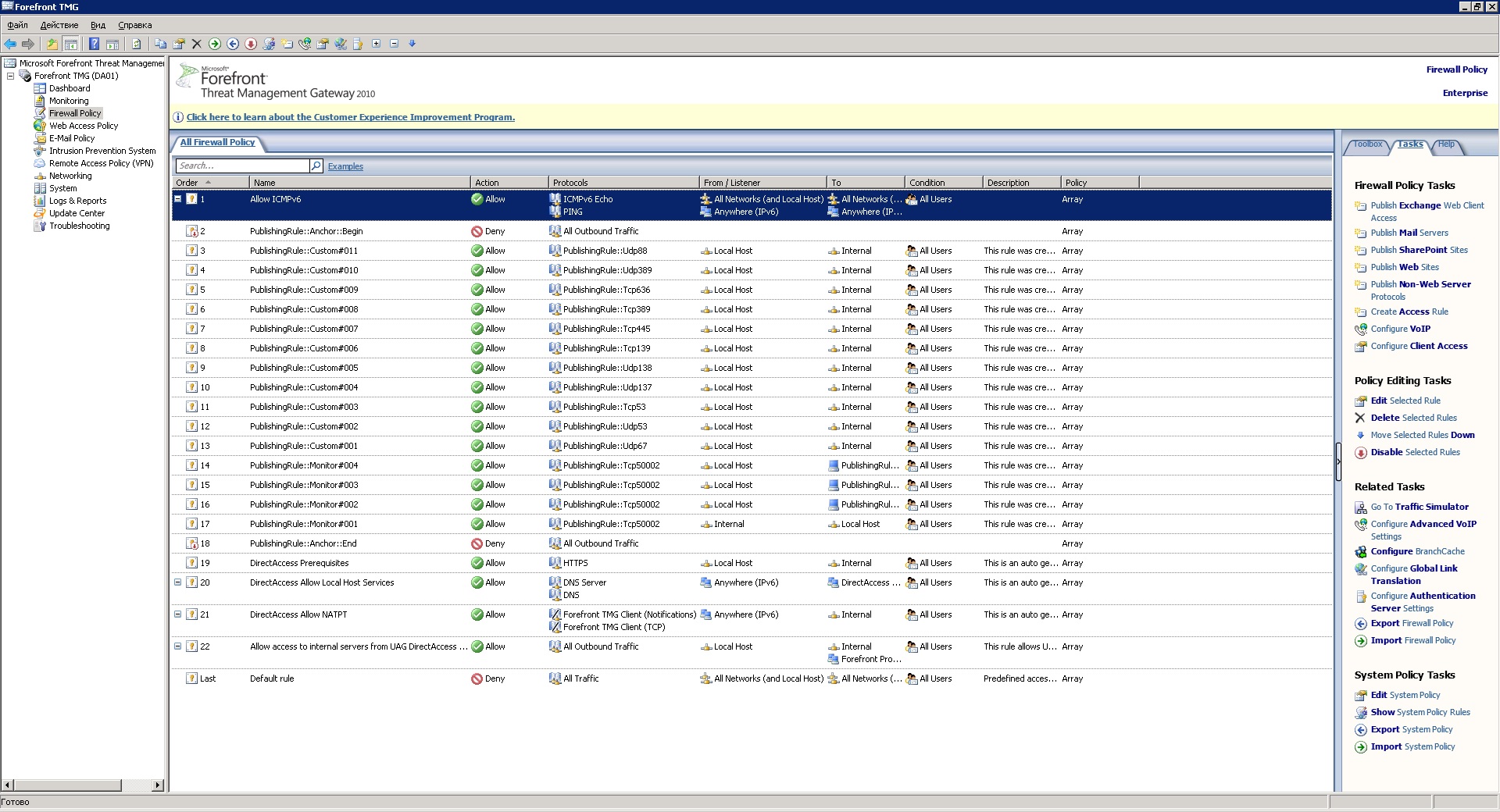Open Help via blue question mark icon

tap(94, 44)
